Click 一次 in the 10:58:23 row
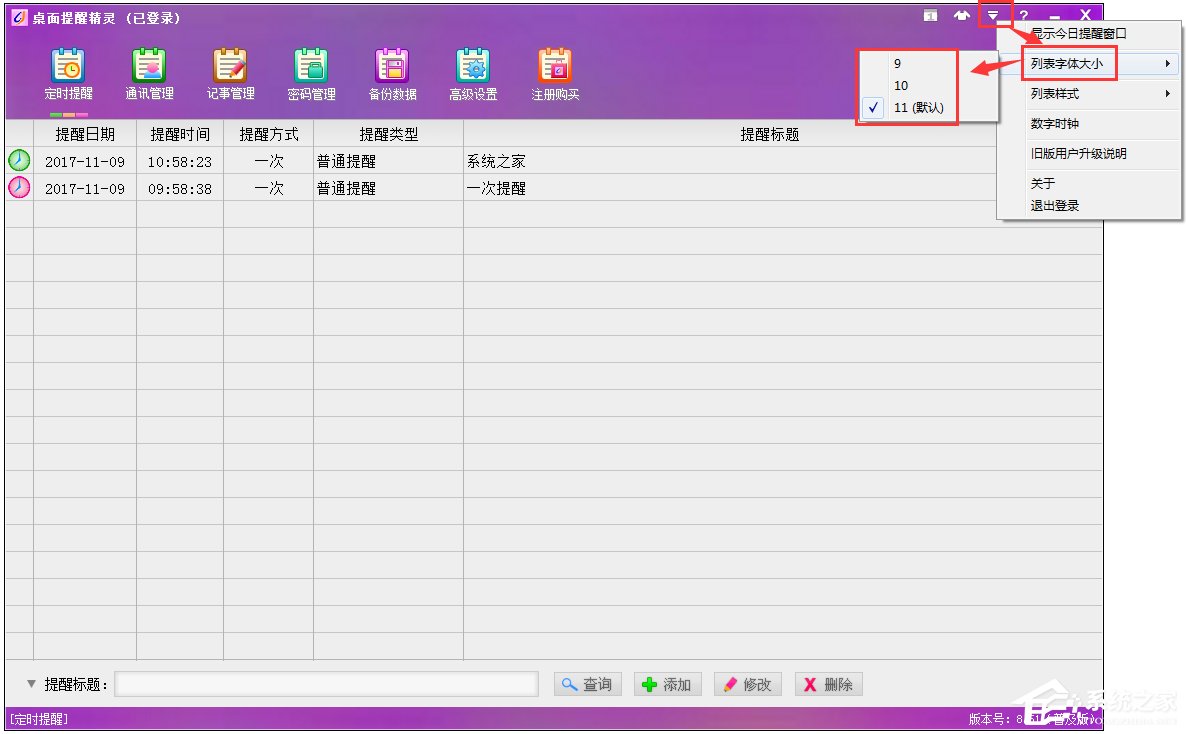1186x734 pixels. point(269,161)
